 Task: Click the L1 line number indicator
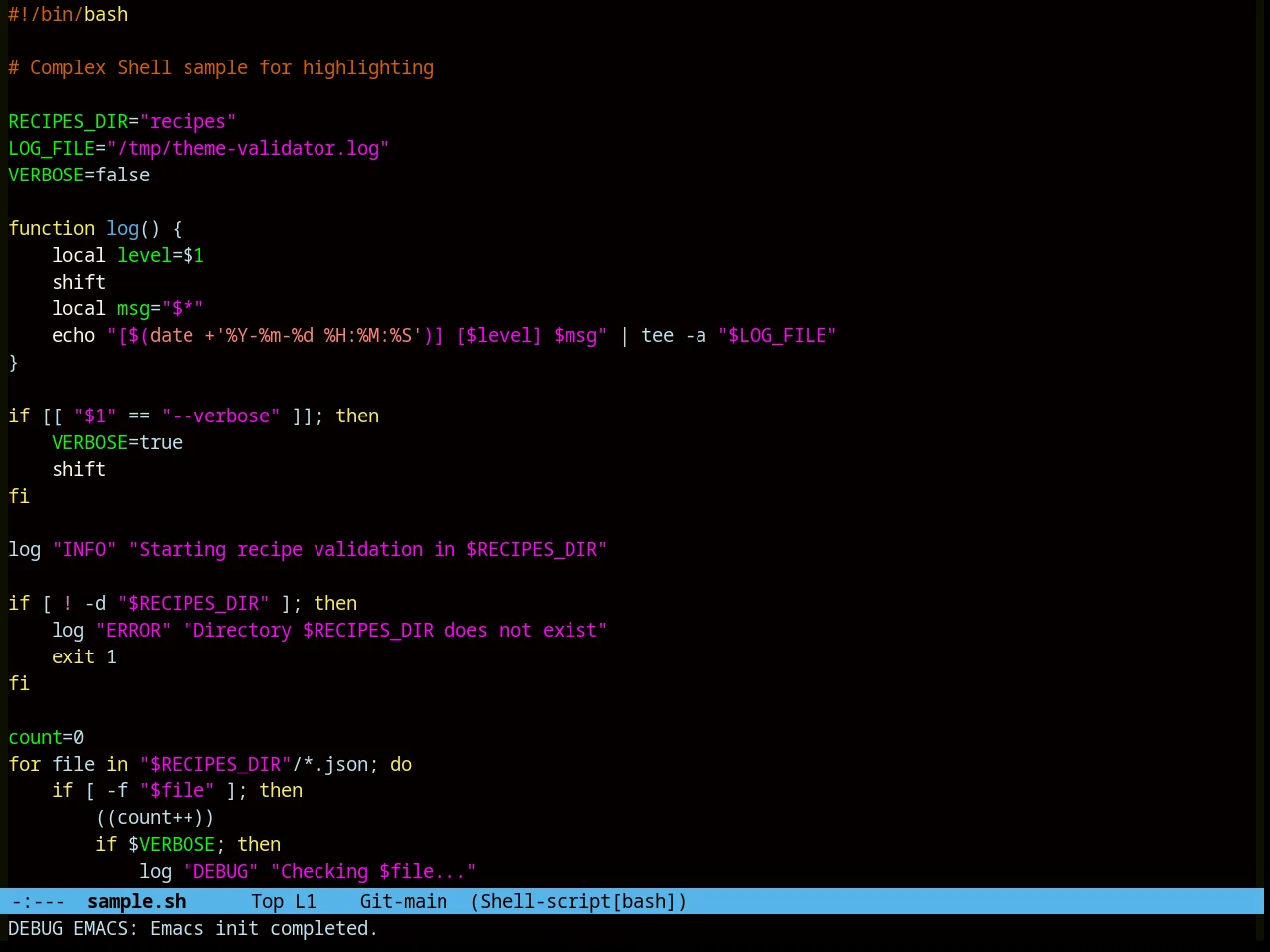(x=305, y=901)
